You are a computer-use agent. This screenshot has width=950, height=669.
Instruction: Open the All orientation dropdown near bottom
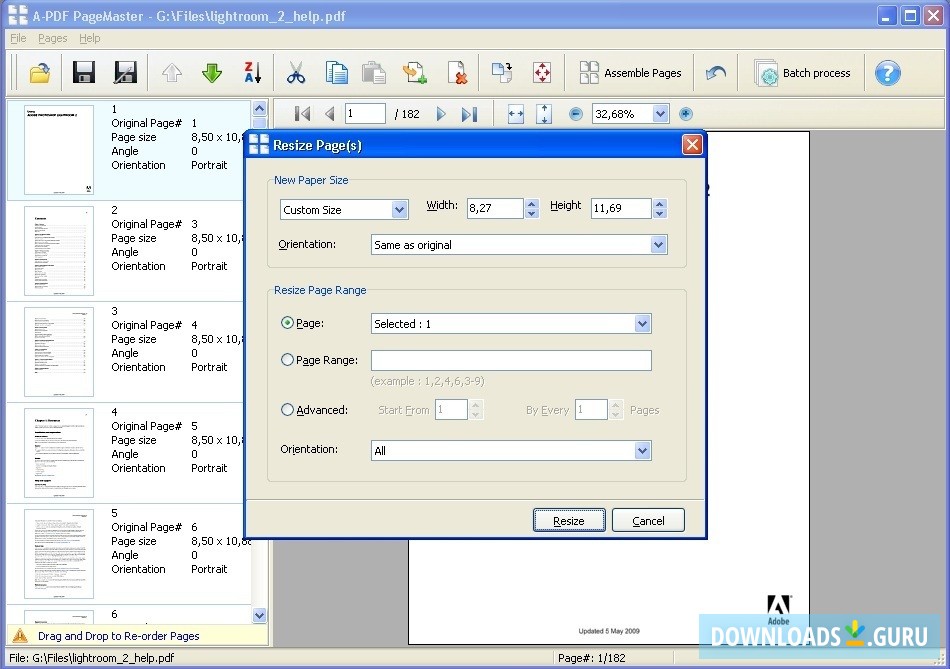coord(643,450)
